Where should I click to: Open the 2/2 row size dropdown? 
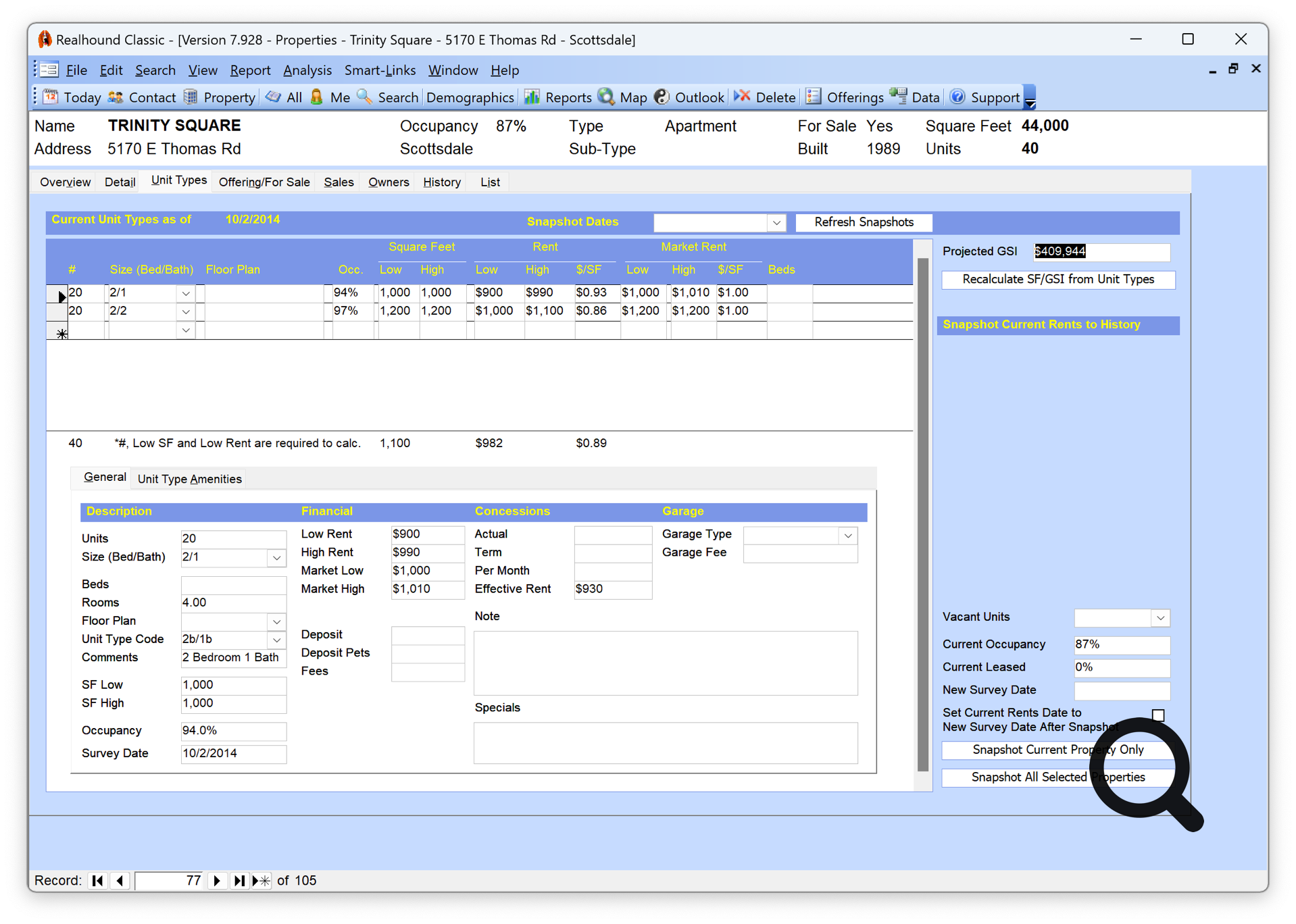point(186,312)
